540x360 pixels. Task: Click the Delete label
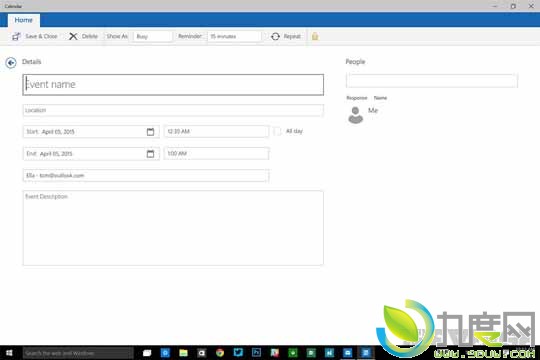[90, 36]
